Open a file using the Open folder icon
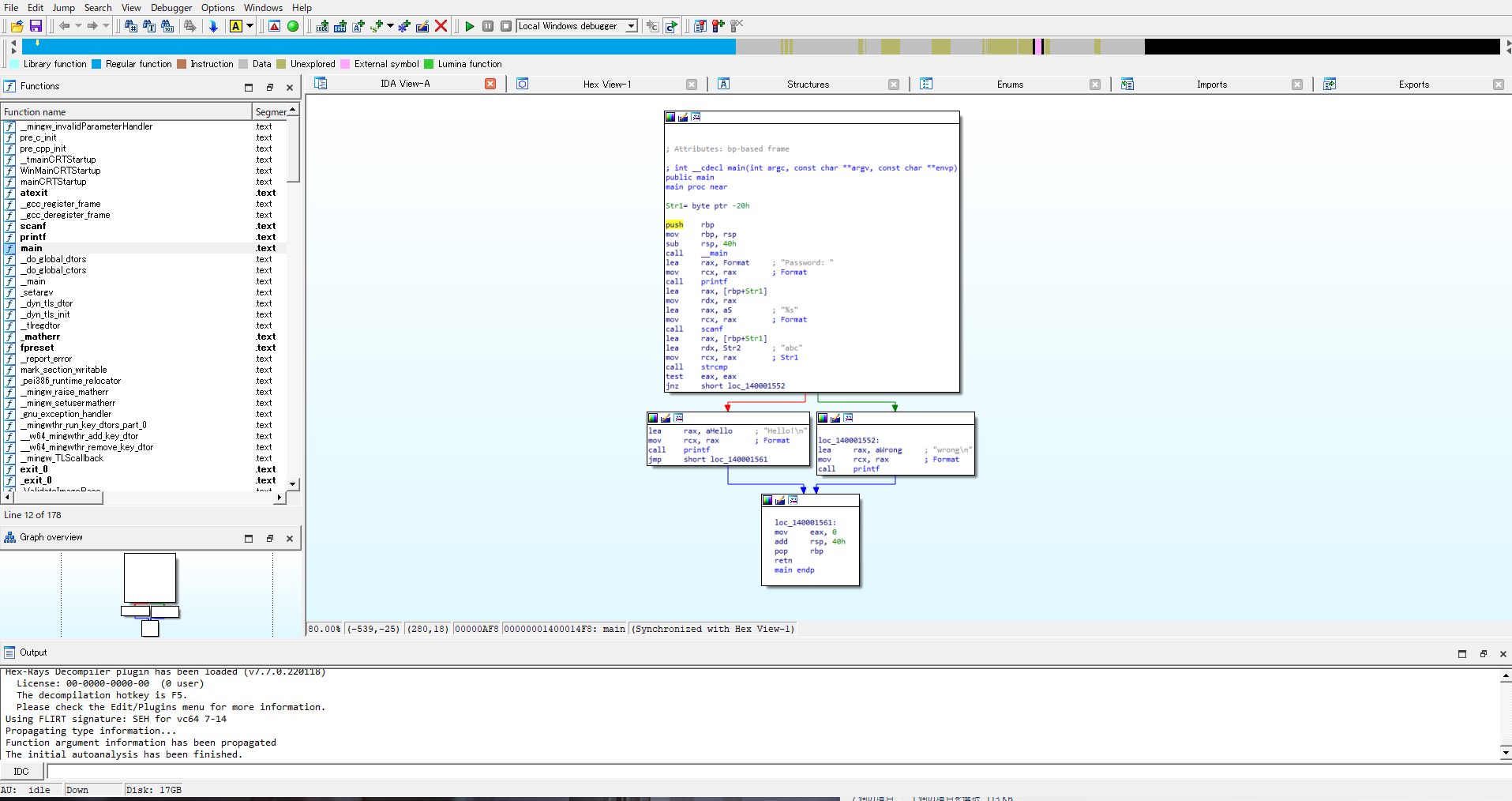 coord(18,26)
